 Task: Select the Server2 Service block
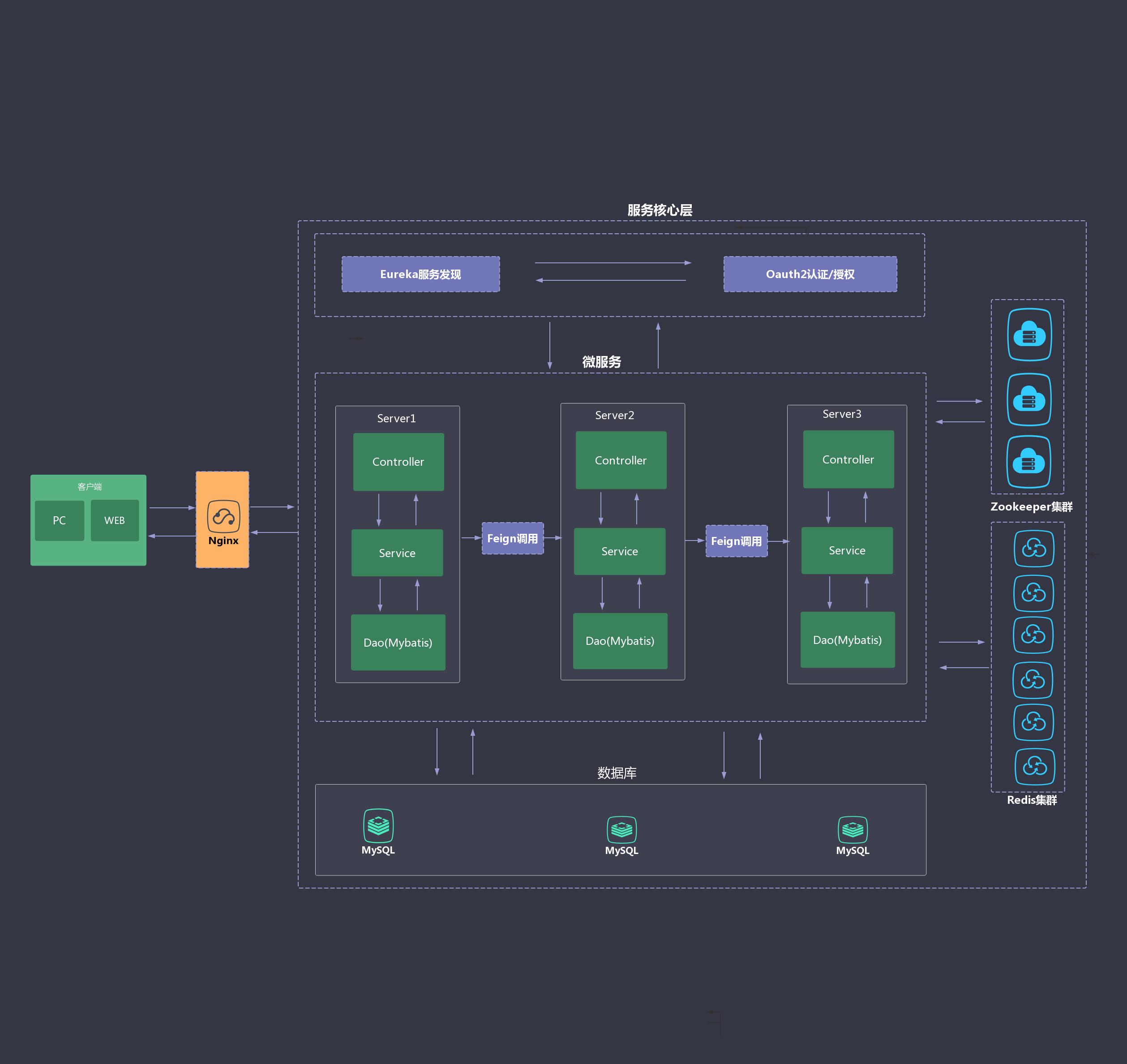pyautogui.click(x=619, y=552)
